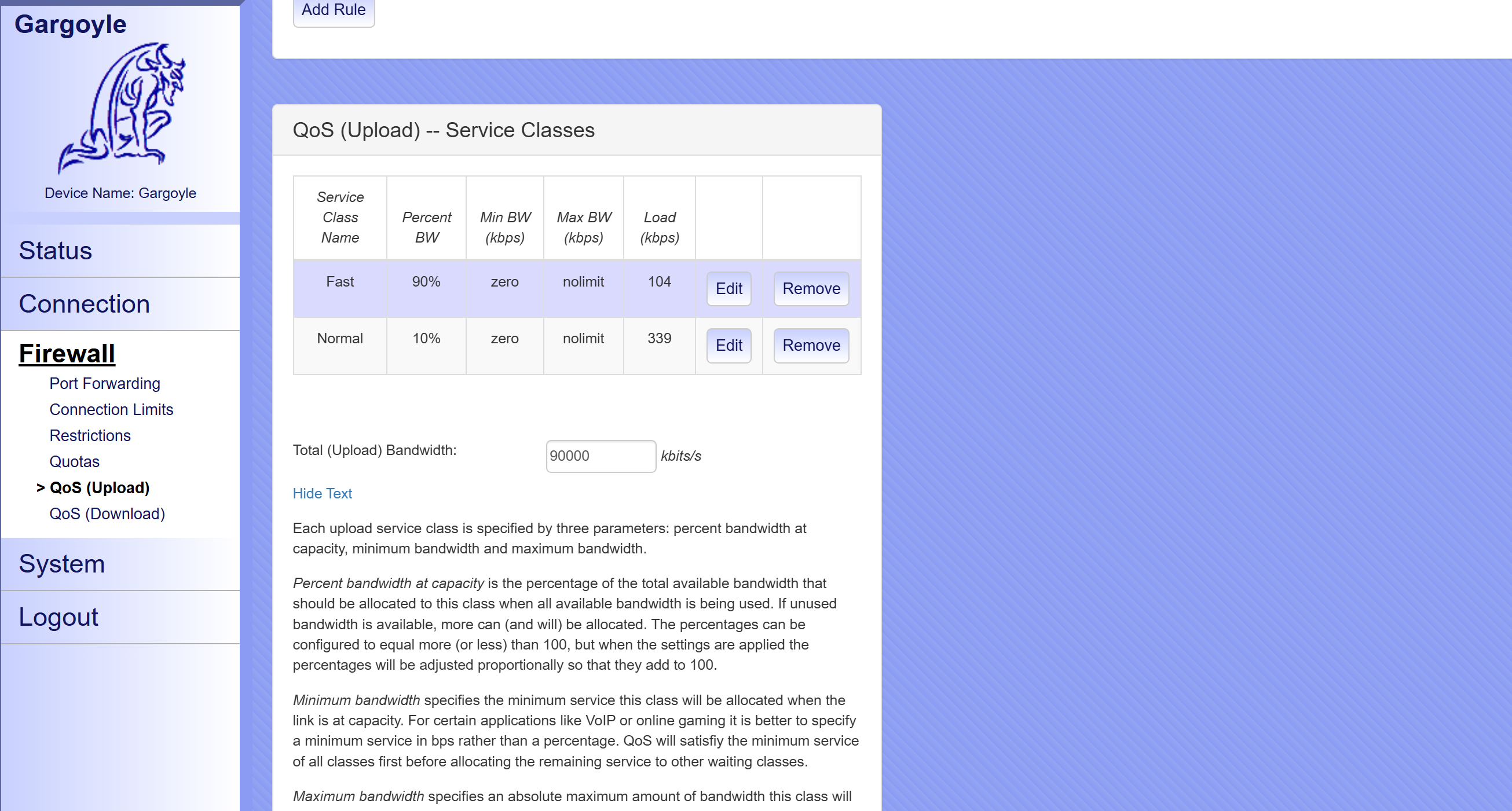1512x811 pixels.
Task: Remove the Normal service class
Action: 811,345
